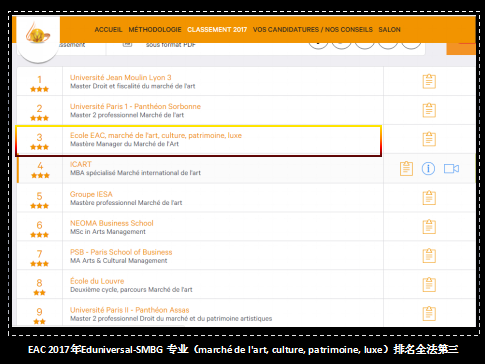Viewport: 485px width, 364px height.
Task: Open the clipboard icon for NEOMA Business School
Action: point(429,227)
